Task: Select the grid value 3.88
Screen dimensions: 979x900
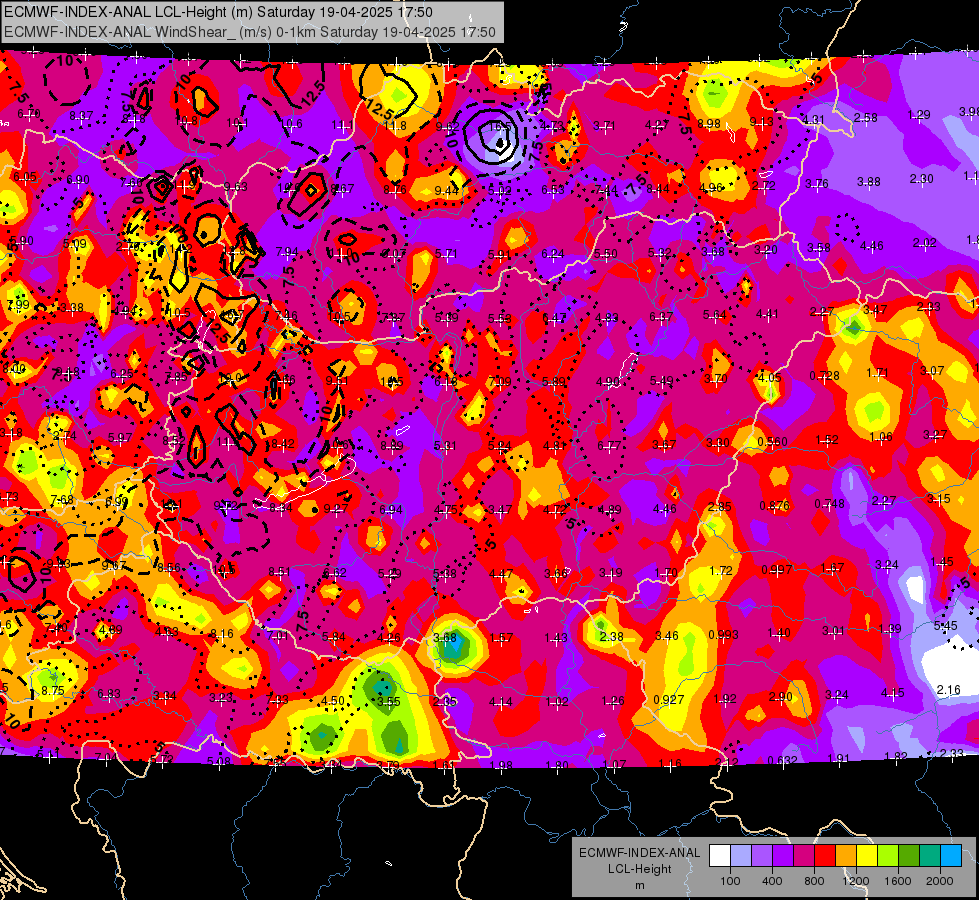Action: pos(868,182)
